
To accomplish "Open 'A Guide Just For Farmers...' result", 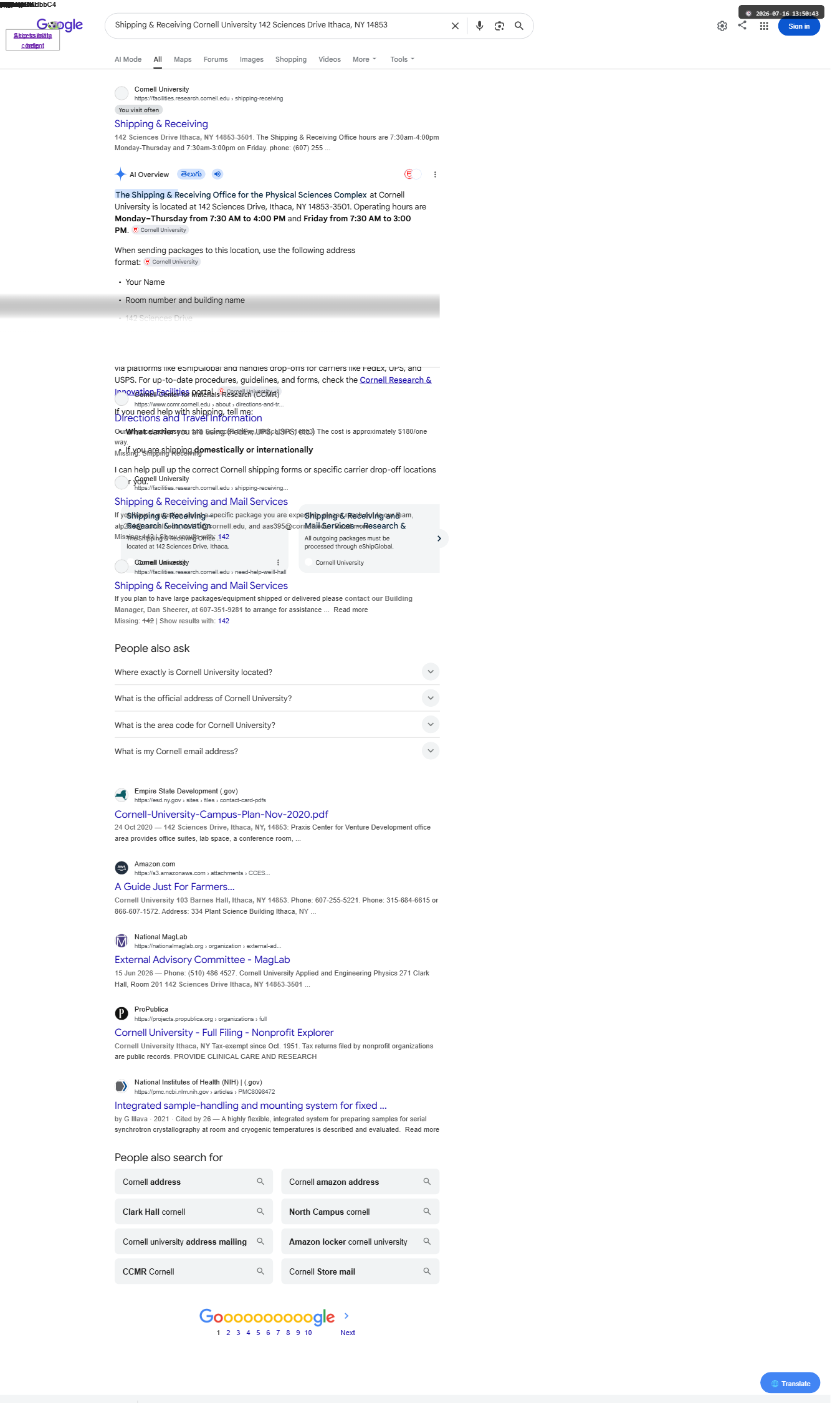I will pos(174,887).
